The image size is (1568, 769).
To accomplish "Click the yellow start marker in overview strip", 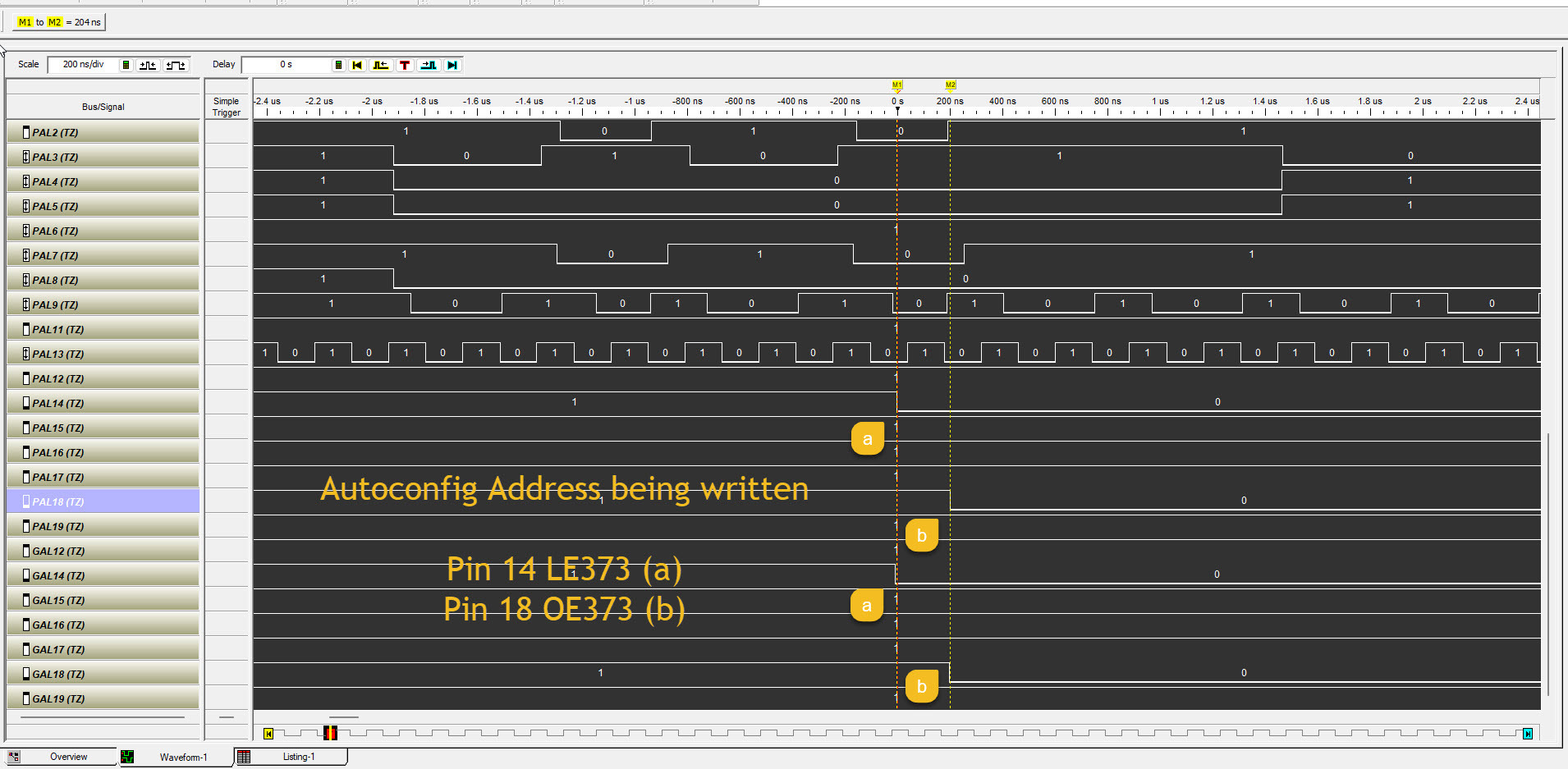I will click(x=268, y=734).
